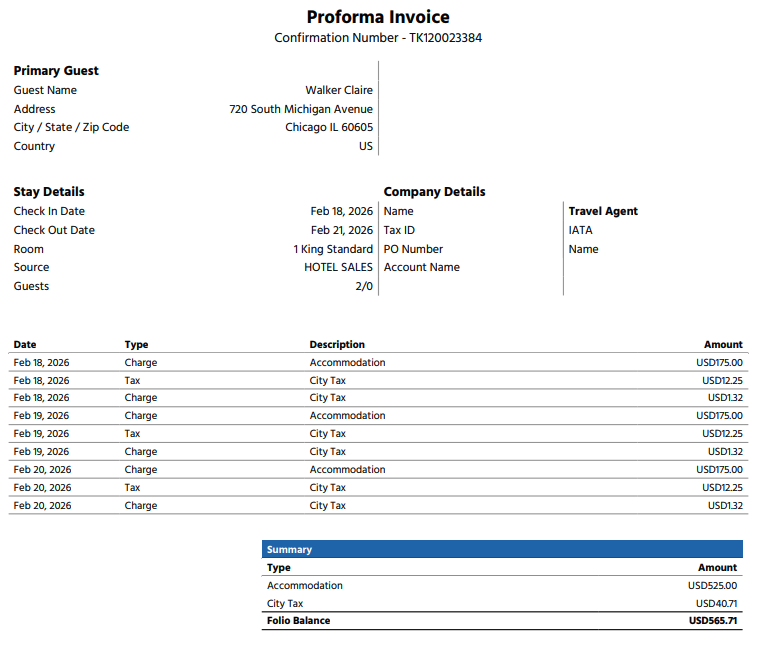This screenshot has width=770, height=651.
Task: Click the blue Summary header bar
Action: [x=502, y=549]
